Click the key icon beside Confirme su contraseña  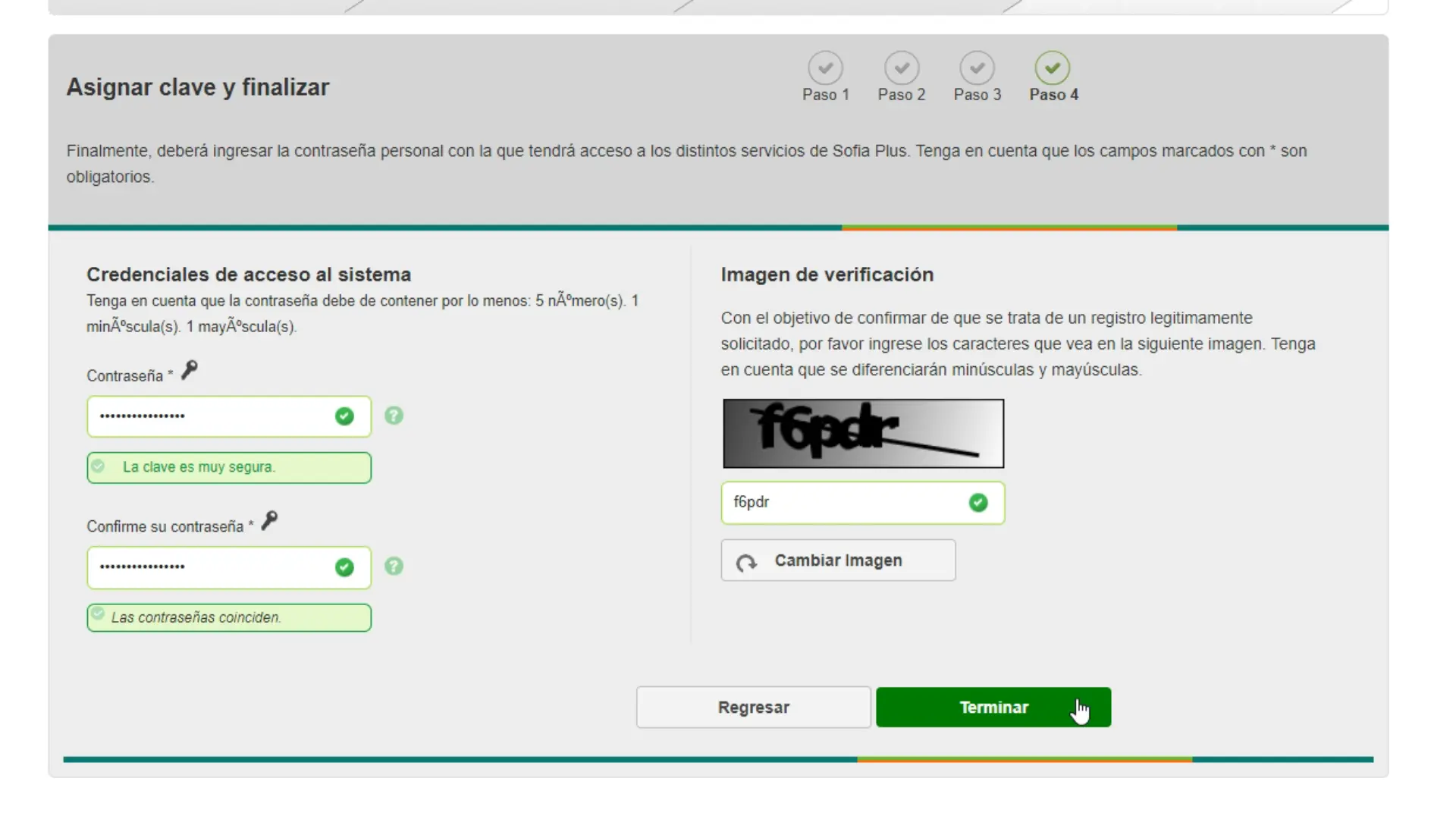pos(268,520)
